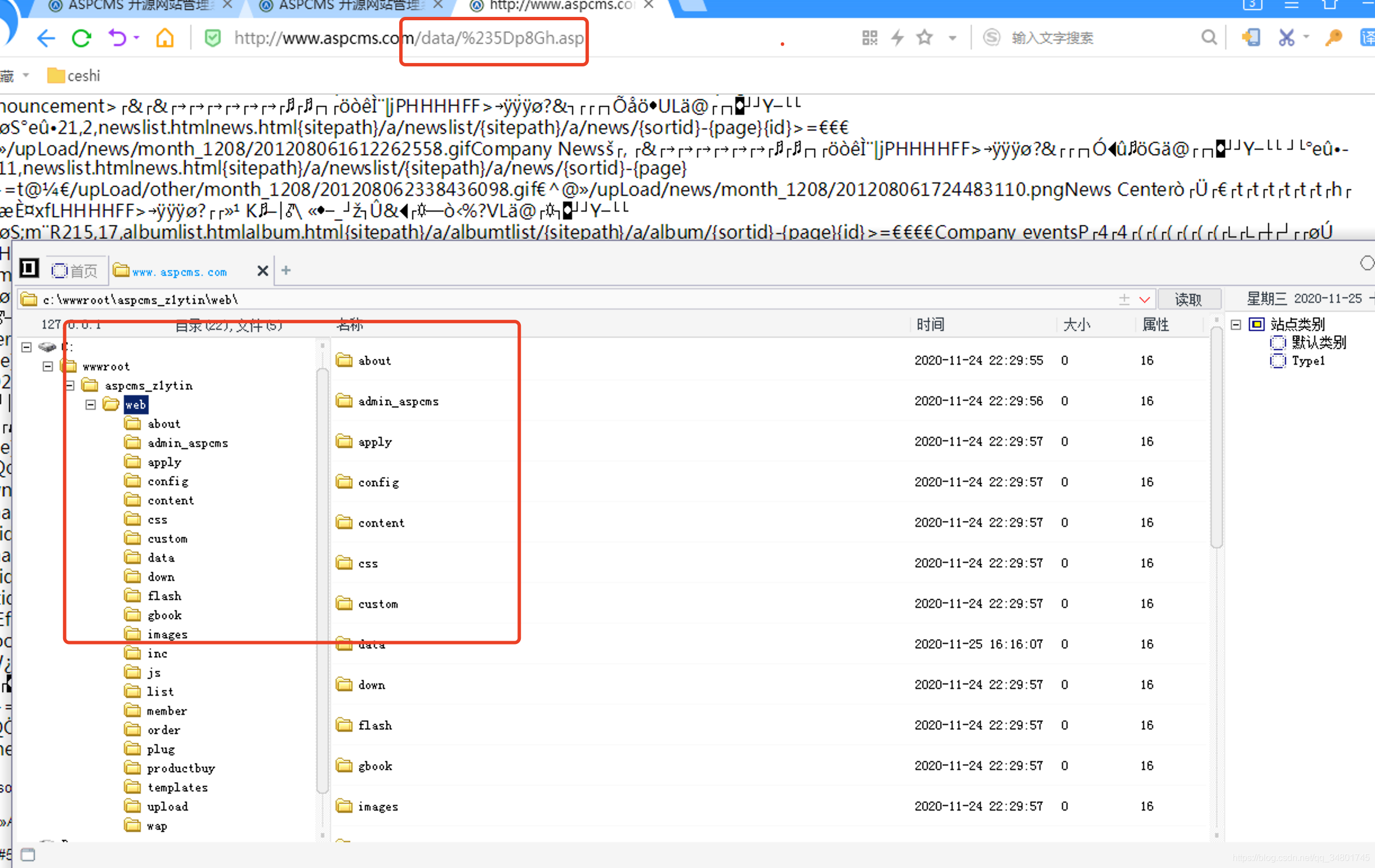Viewport: 1375px width, 868px height.
Task: Click the lightning speed mode icon
Action: pos(898,38)
